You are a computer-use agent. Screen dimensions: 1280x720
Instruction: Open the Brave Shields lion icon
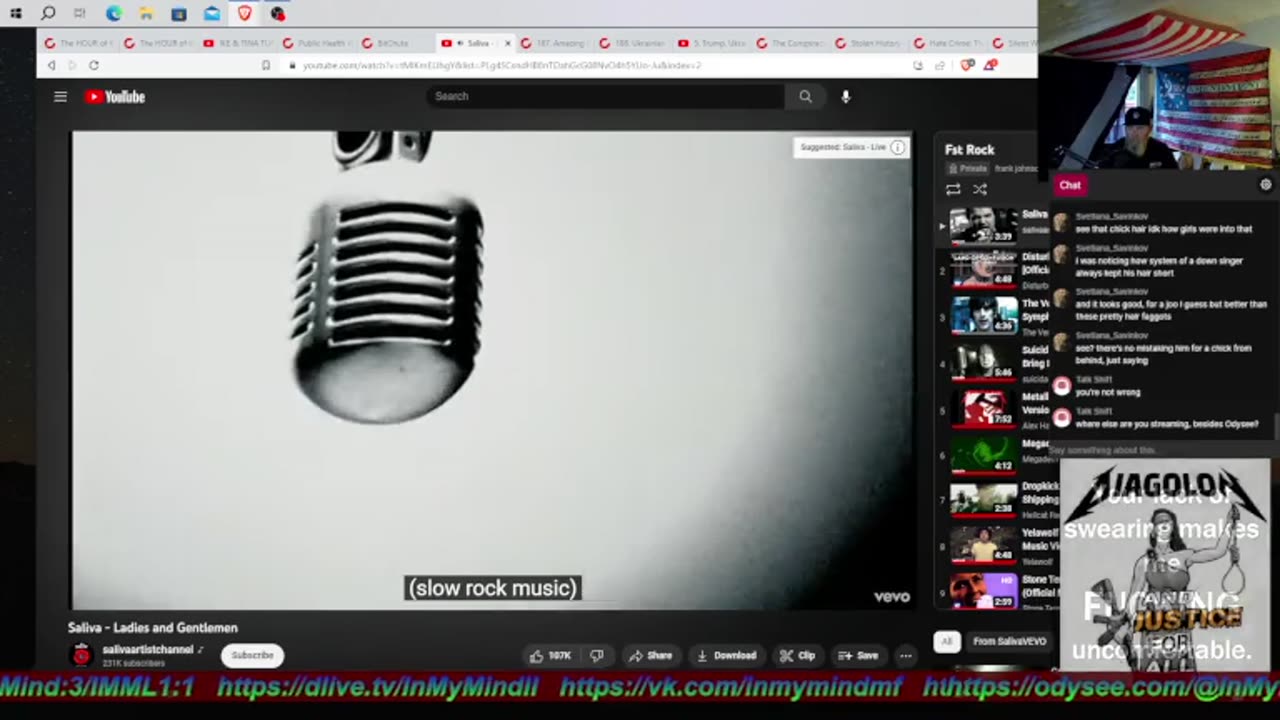966,65
